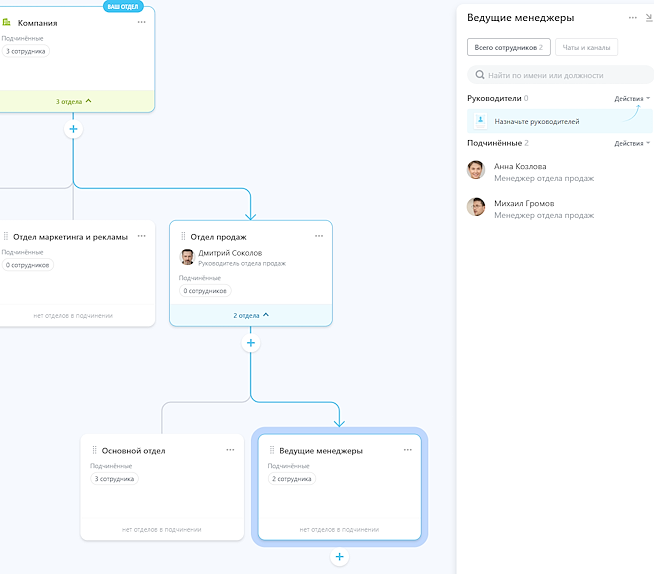Click plus button below Ведущие менеджеры card
Image resolution: width=654 pixels, height=574 pixels.
pos(340,556)
